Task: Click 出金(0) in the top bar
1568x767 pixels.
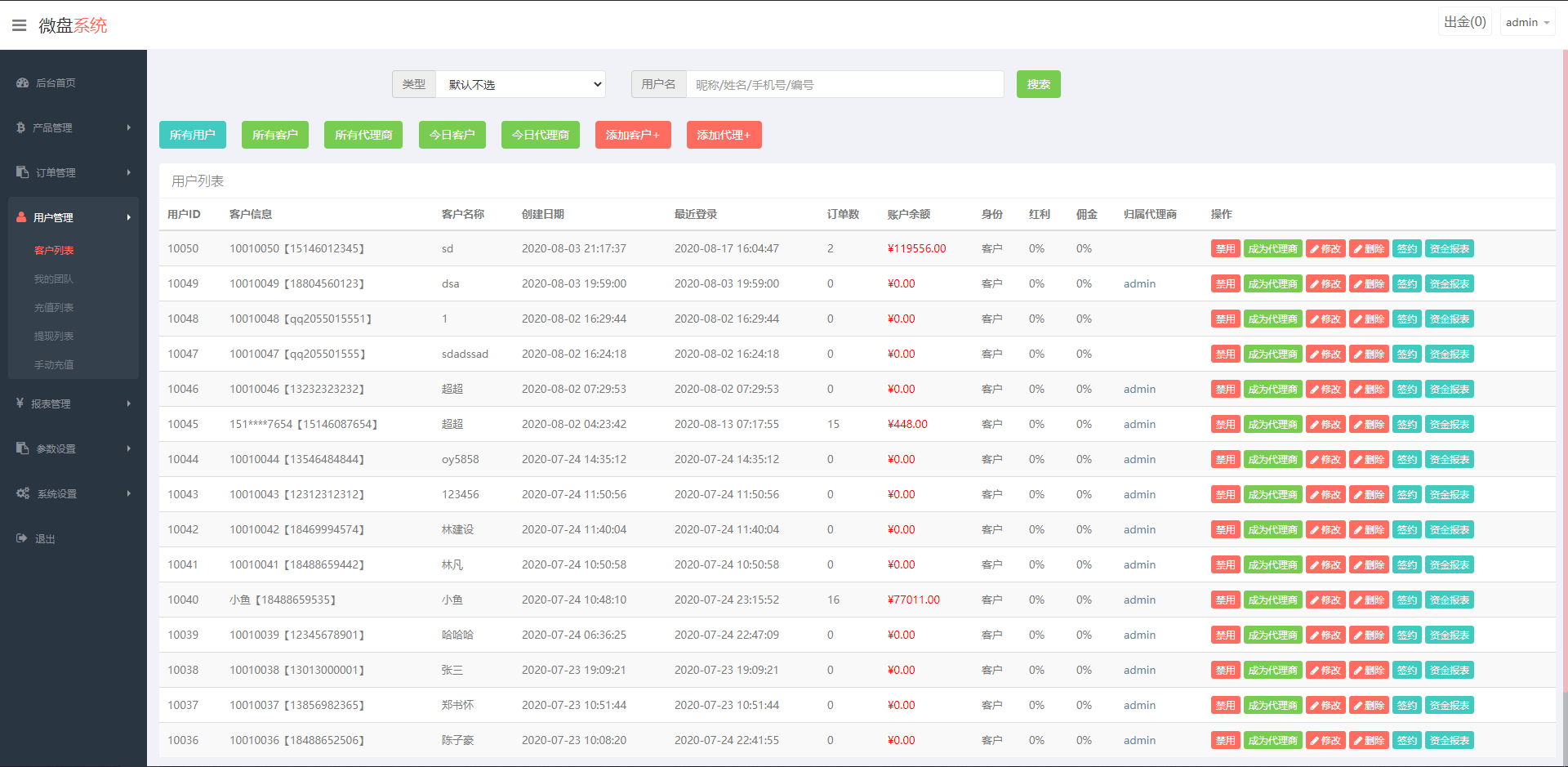Action: click(x=1464, y=22)
